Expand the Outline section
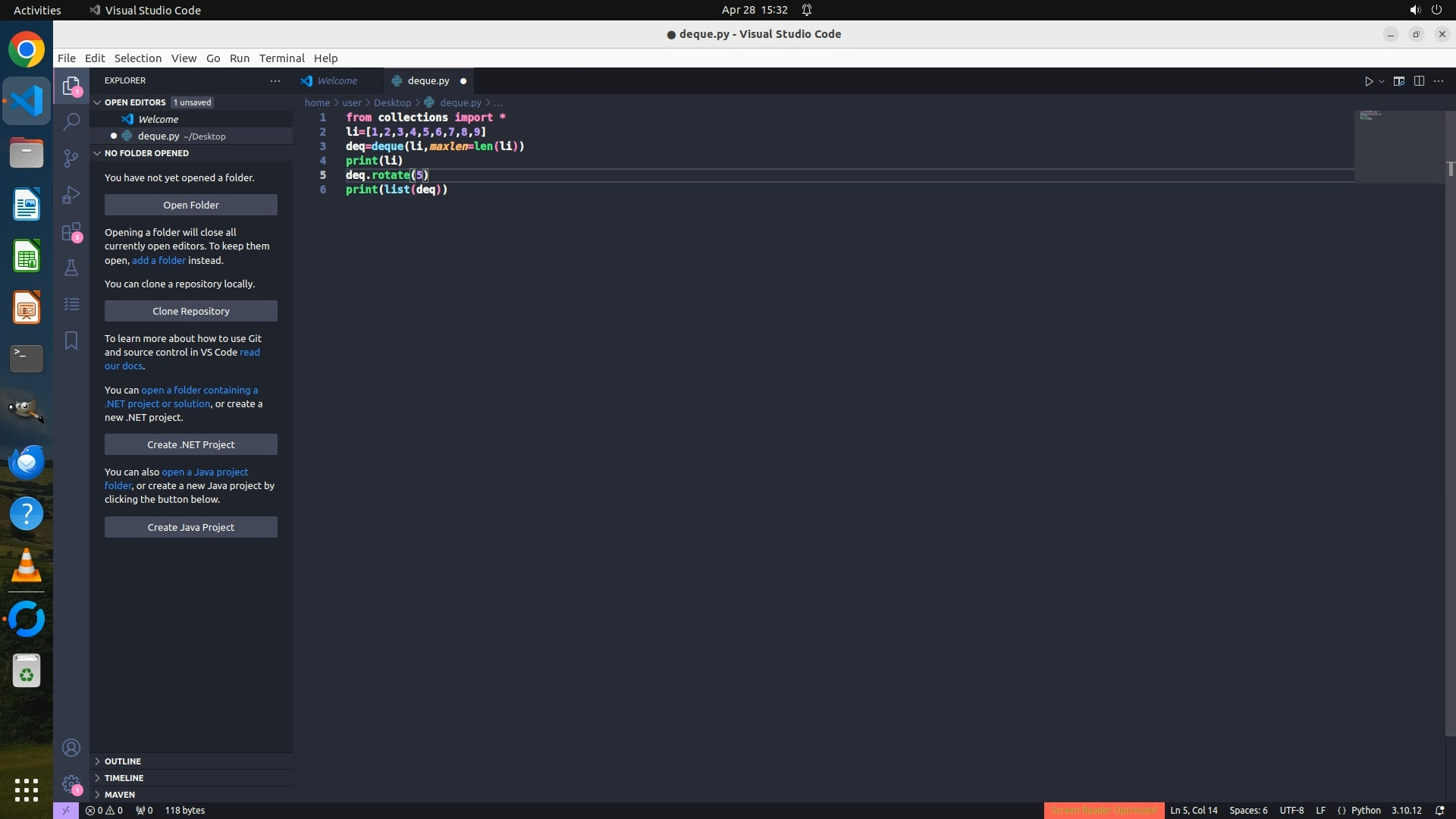 pos(122,761)
